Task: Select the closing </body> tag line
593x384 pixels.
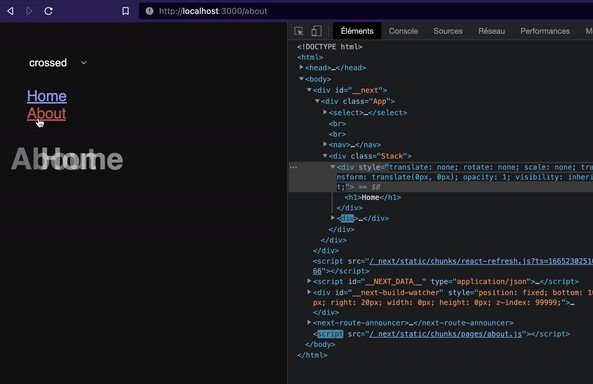Action: click(x=320, y=345)
